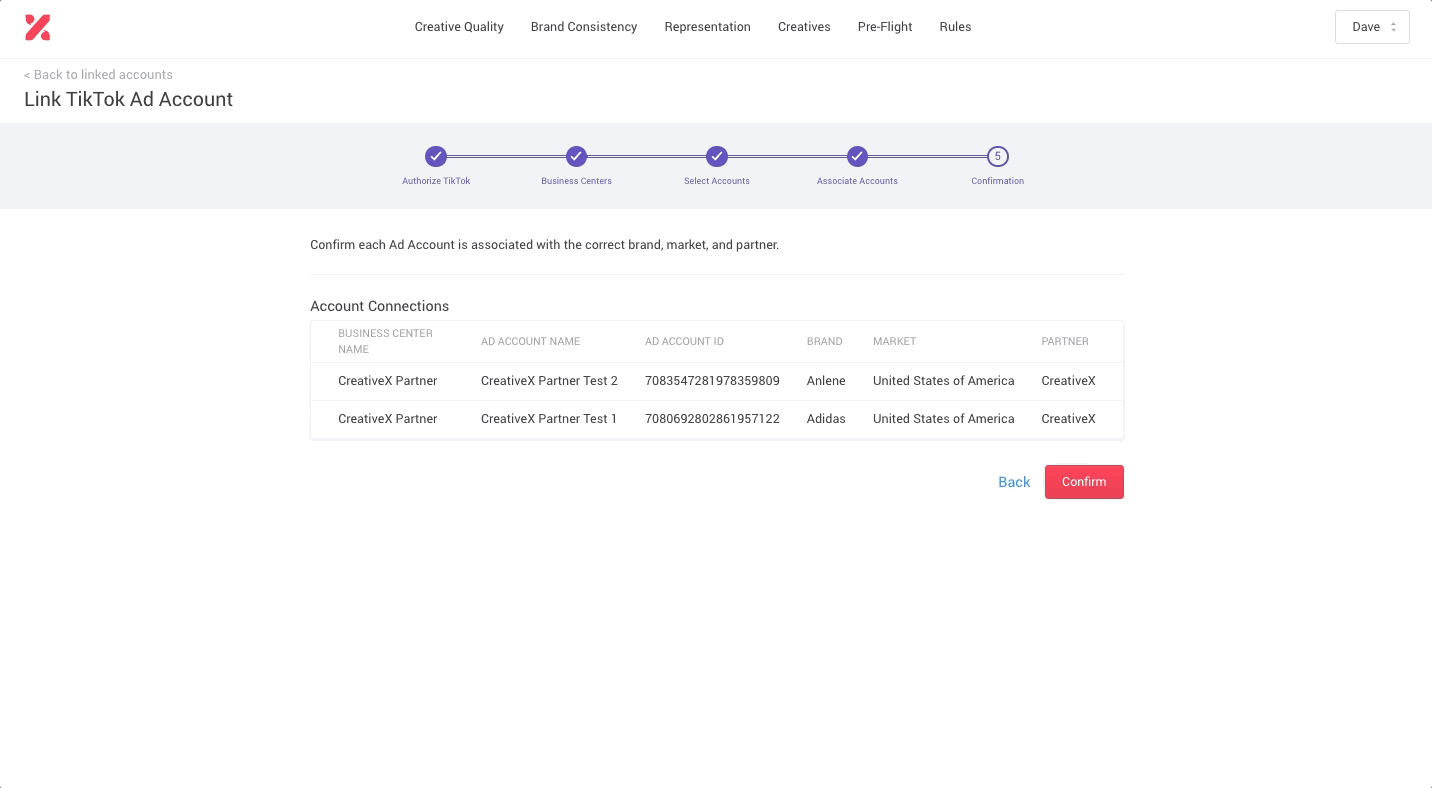This screenshot has width=1432, height=788.
Task: Select the Select Accounts step checkmark
Action: 717,156
